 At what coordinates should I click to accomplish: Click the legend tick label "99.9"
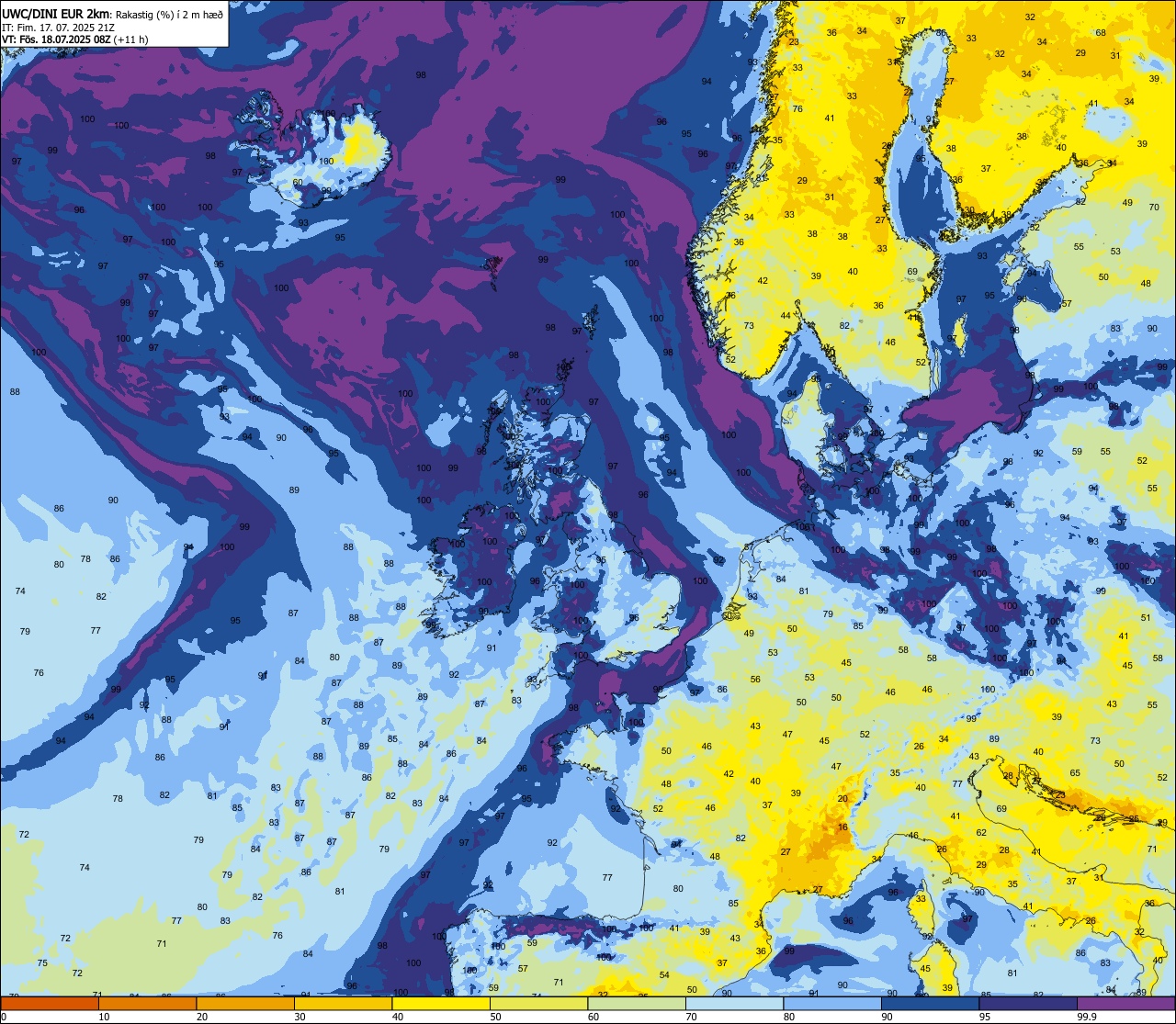pyautogui.click(x=1087, y=1017)
